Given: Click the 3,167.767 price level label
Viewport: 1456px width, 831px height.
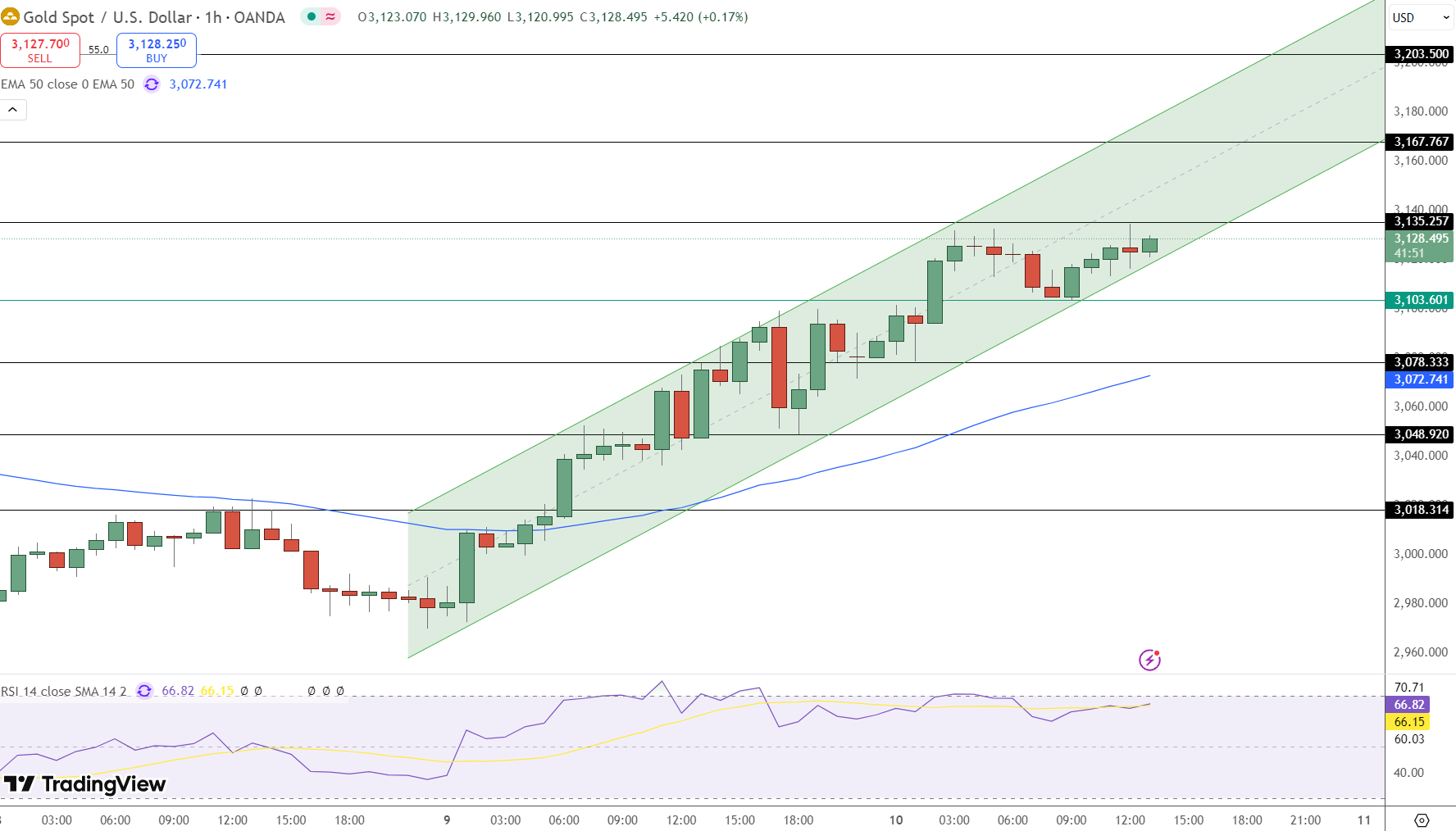Looking at the screenshot, I should (1420, 142).
